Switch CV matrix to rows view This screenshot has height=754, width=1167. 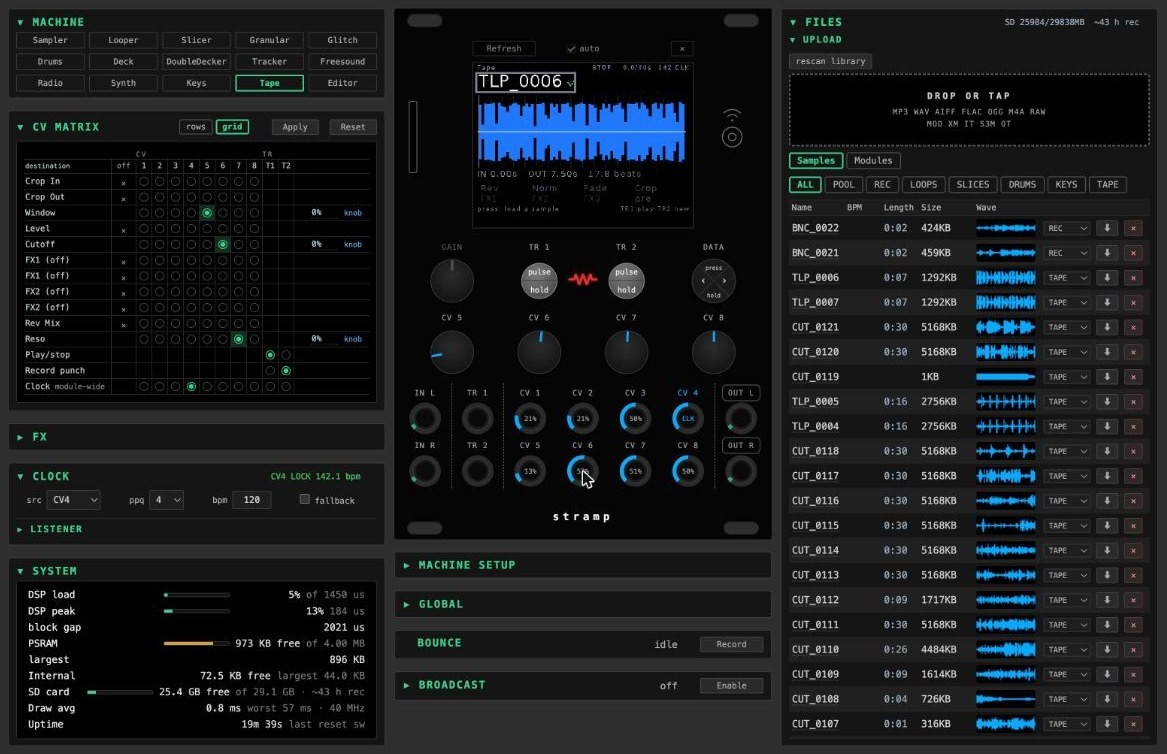click(x=196, y=127)
